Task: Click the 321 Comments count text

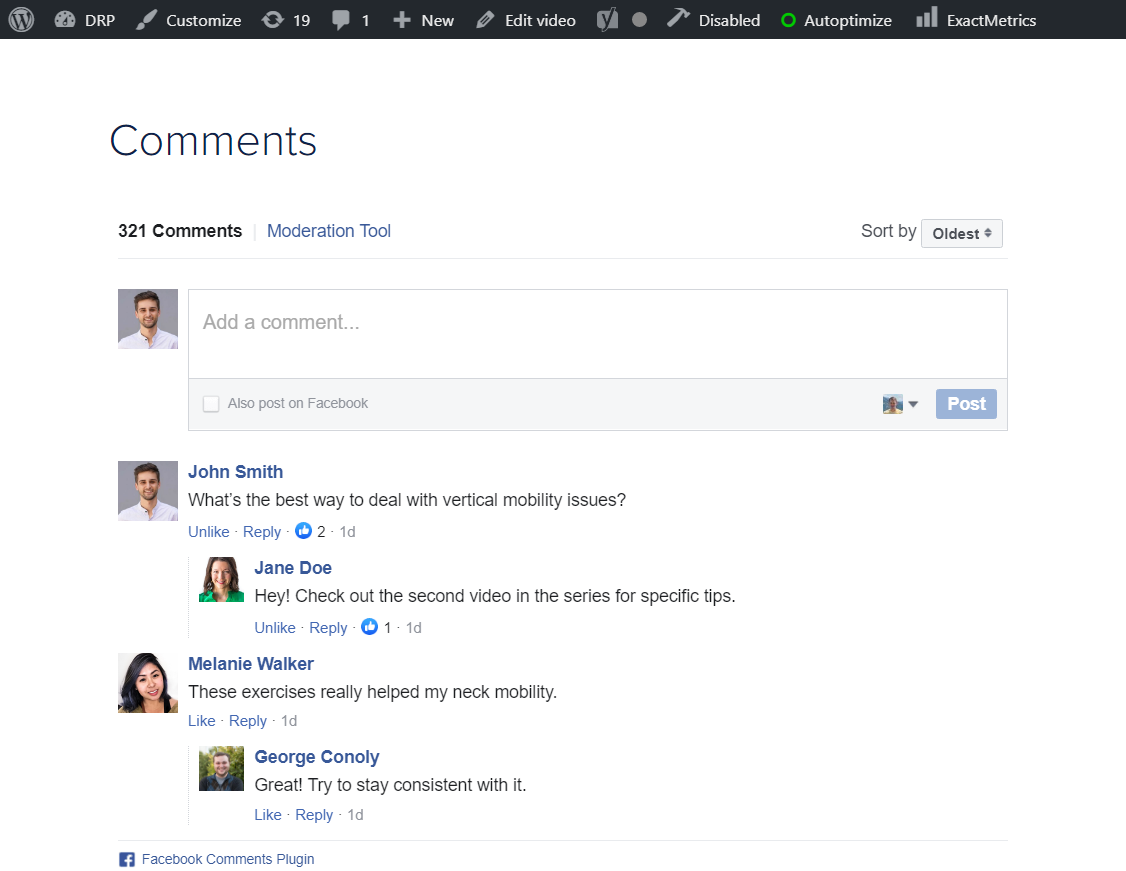Action: (180, 230)
